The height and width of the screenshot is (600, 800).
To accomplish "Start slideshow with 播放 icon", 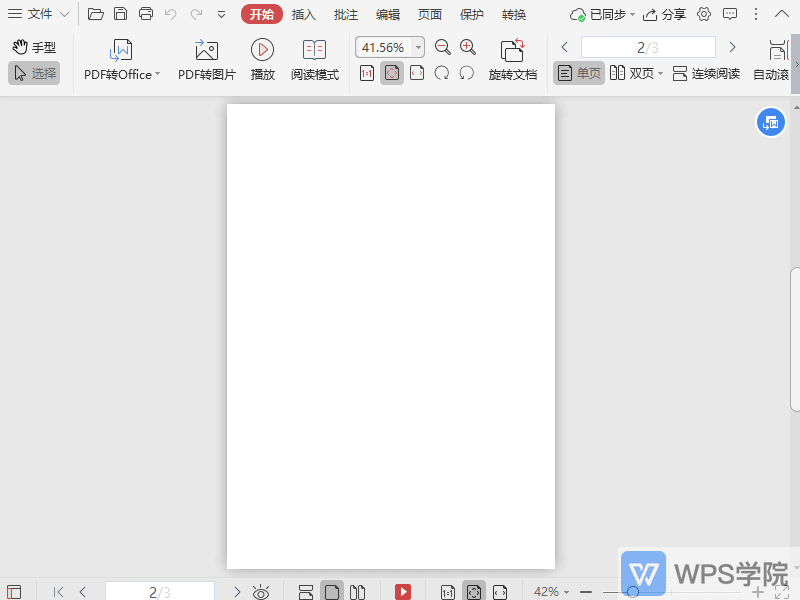I will click(x=262, y=50).
